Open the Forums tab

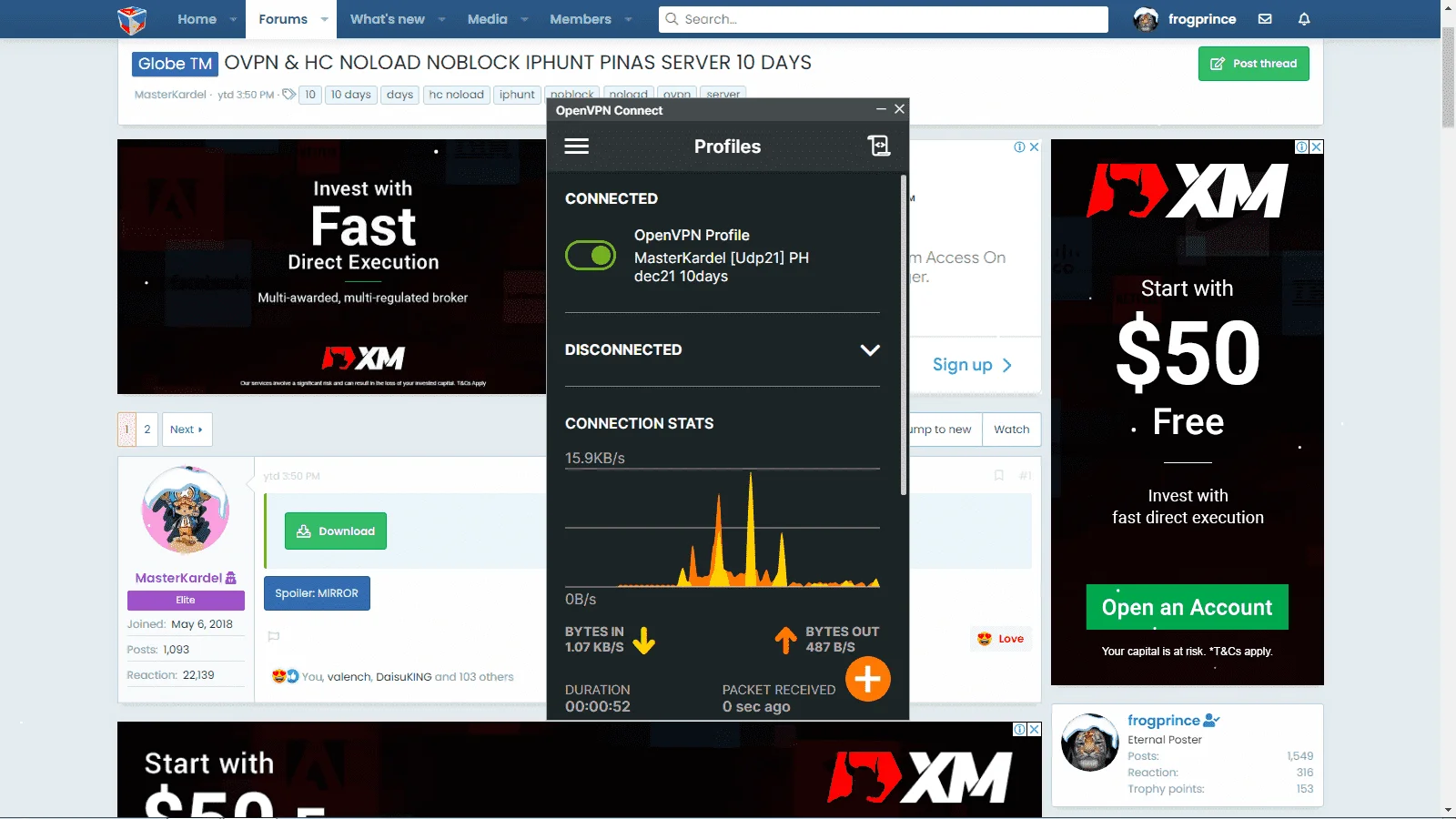(283, 19)
